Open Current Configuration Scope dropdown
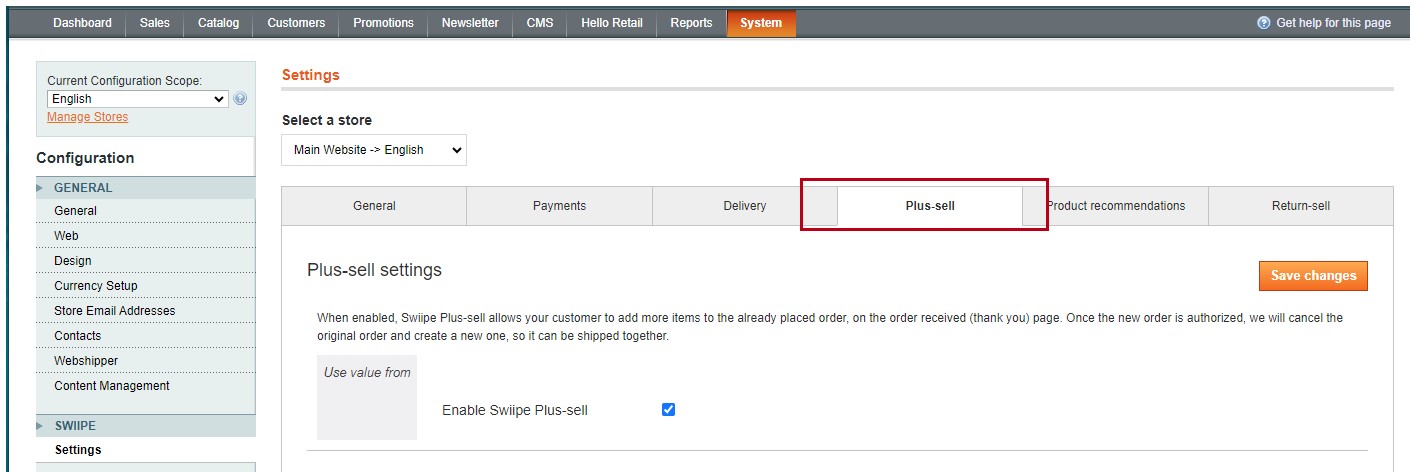This screenshot has height=472, width=1410. click(x=138, y=99)
